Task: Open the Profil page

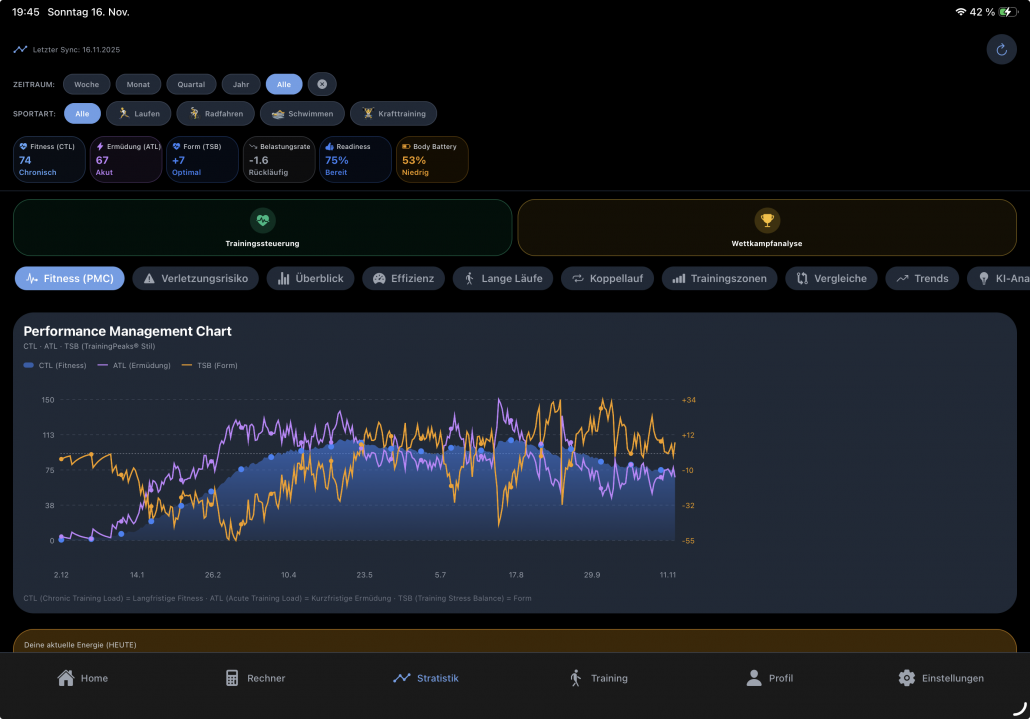Action: 769,678
